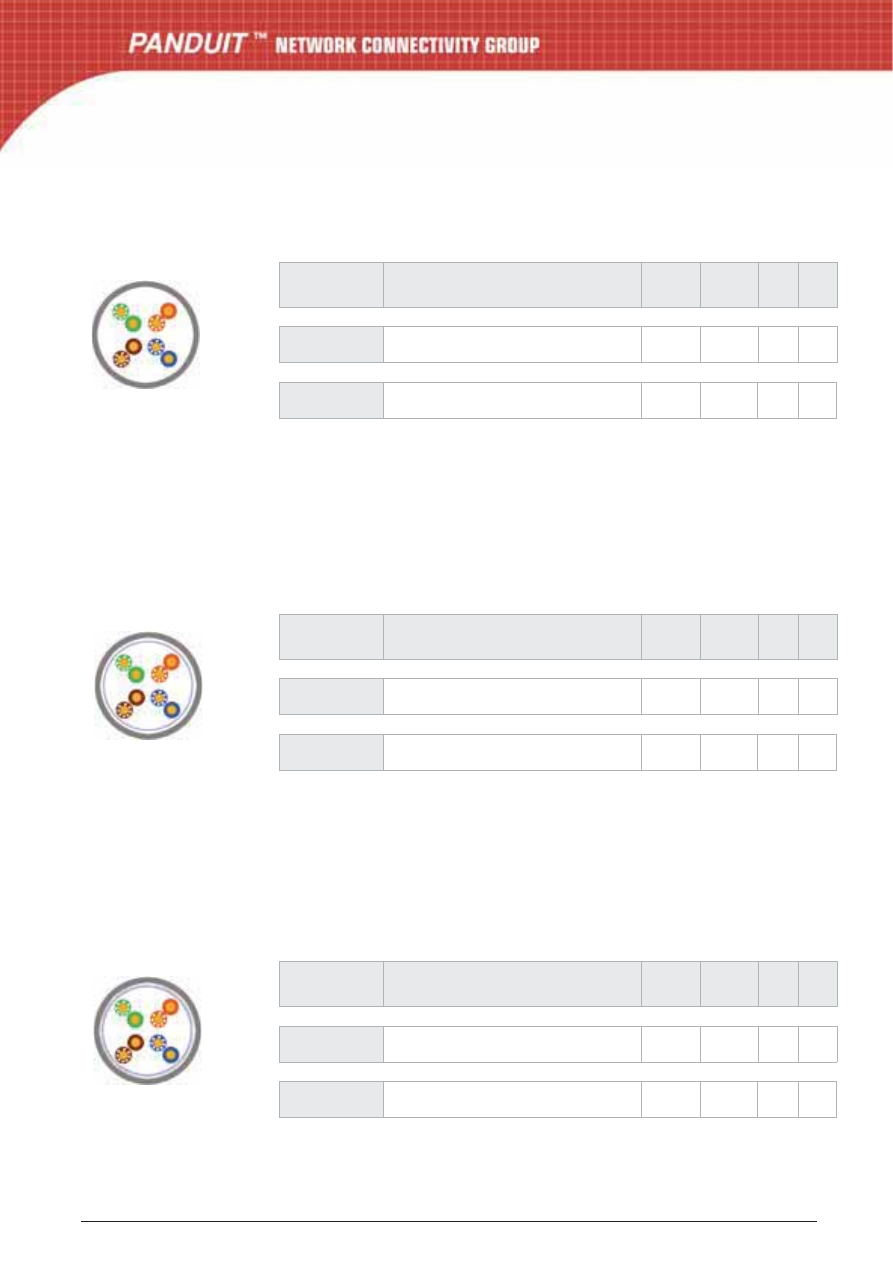
Task: Click the gray label cell in second table's last row
Action: coord(331,752)
